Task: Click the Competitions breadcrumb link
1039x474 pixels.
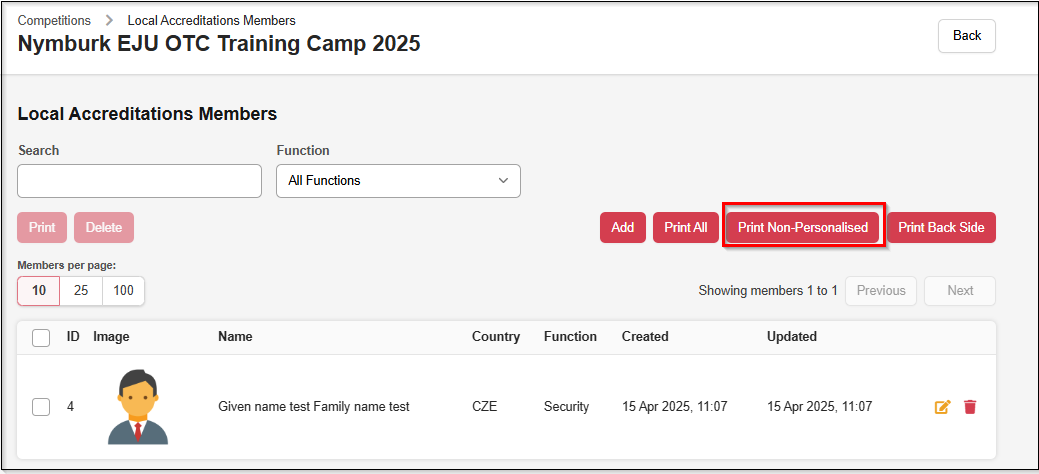Action: [x=54, y=20]
